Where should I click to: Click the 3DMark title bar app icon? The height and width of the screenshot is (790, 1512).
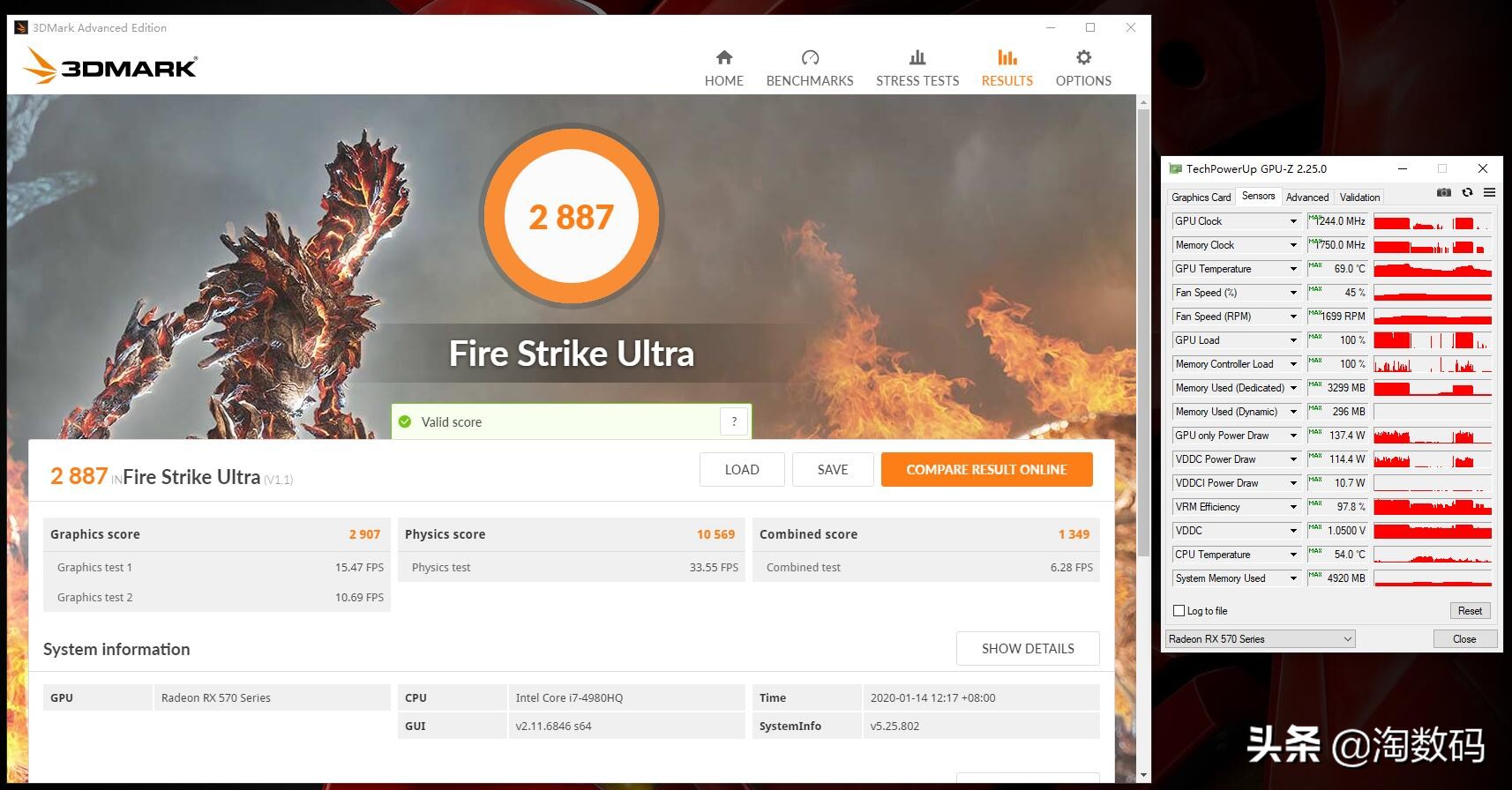[x=21, y=27]
